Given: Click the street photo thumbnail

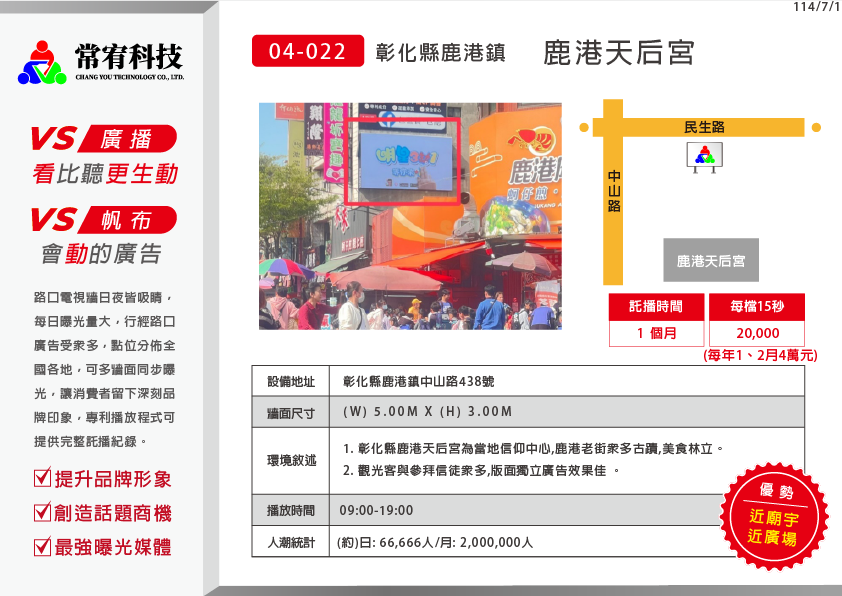Looking at the screenshot, I should tap(409, 216).
